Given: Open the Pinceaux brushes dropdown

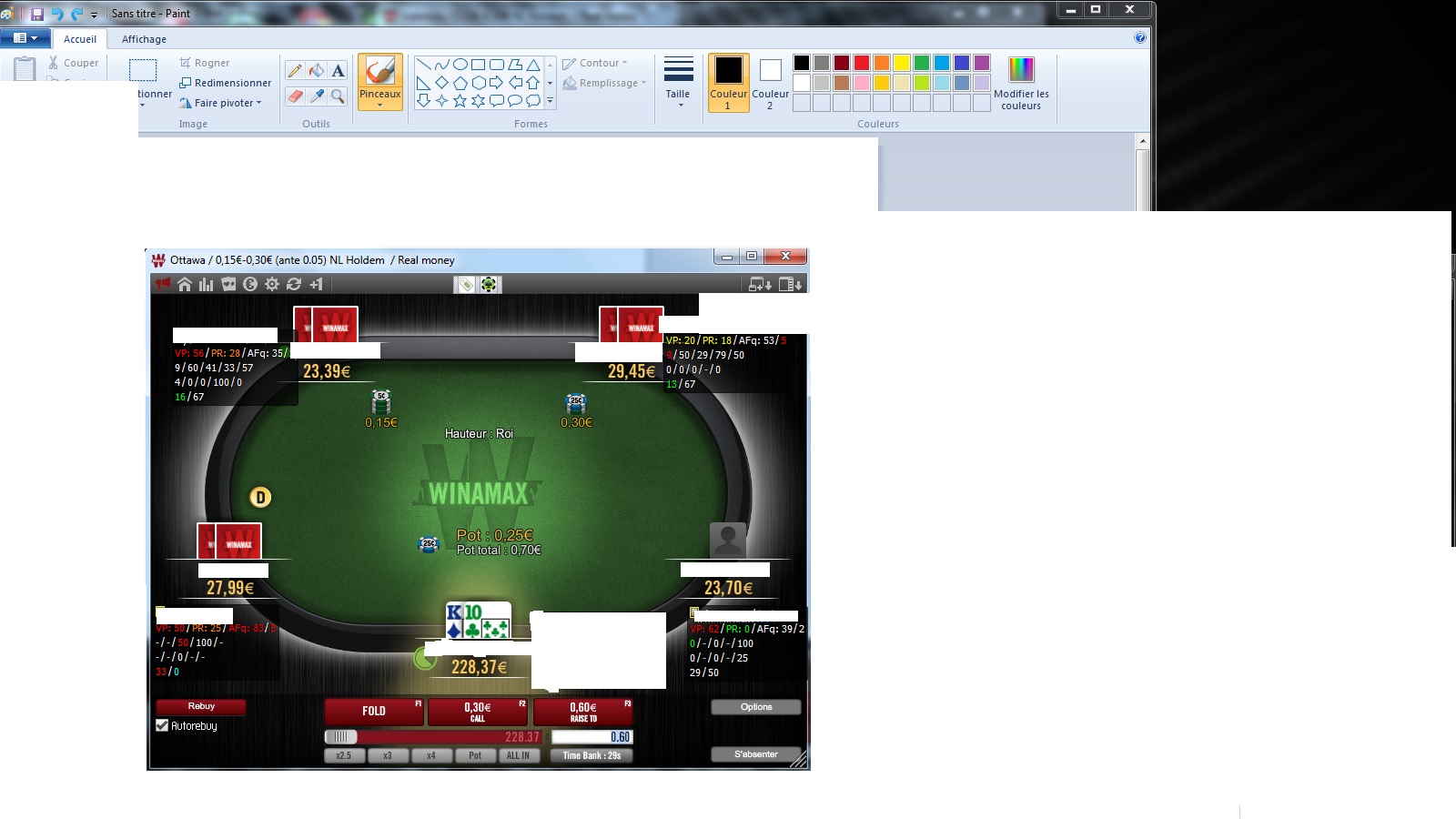Looking at the screenshot, I should point(380,105).
